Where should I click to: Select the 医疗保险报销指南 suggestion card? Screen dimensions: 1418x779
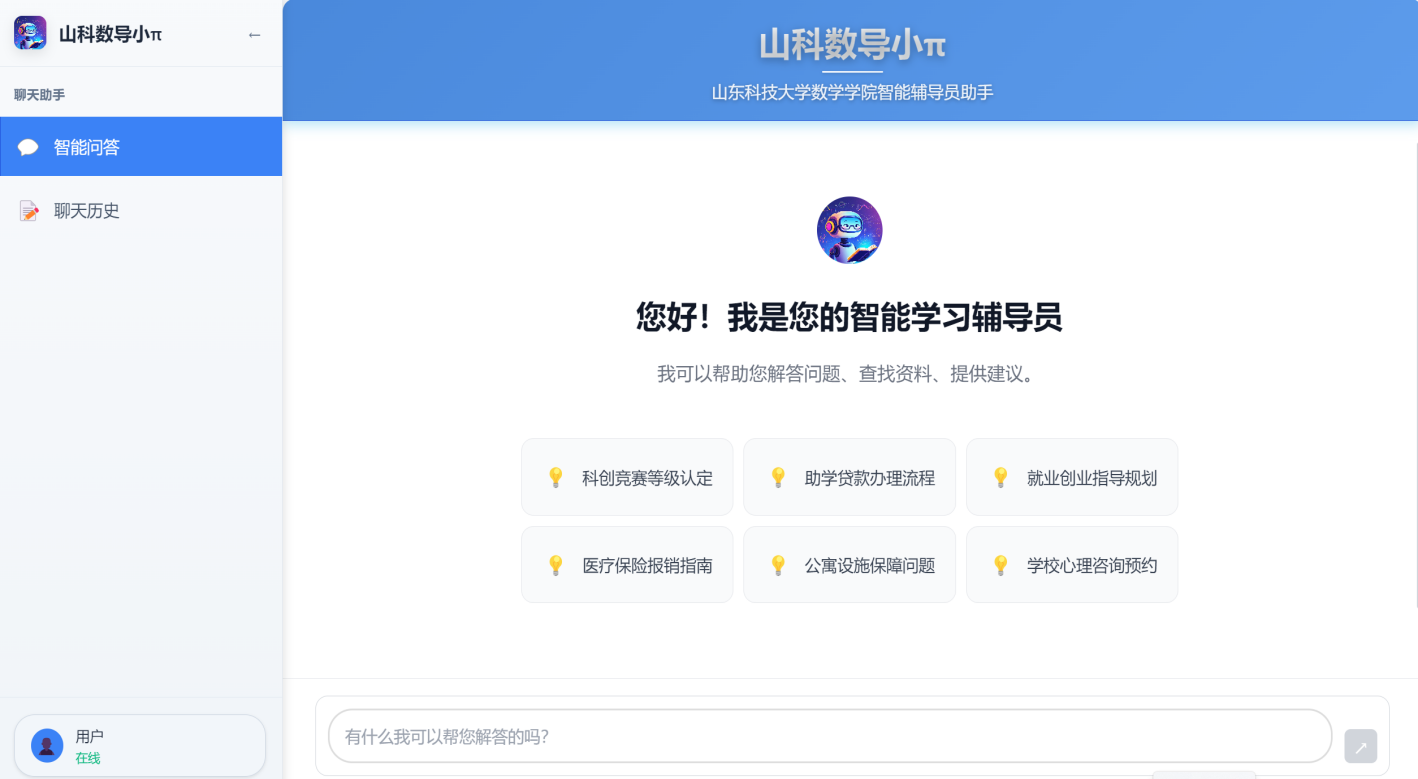[627, 565]
